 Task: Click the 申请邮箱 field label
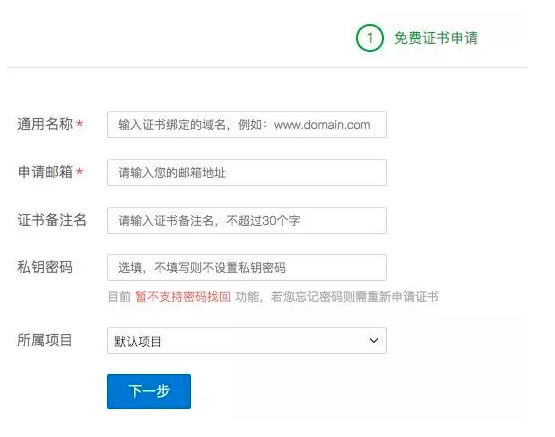tap(45, 172)
